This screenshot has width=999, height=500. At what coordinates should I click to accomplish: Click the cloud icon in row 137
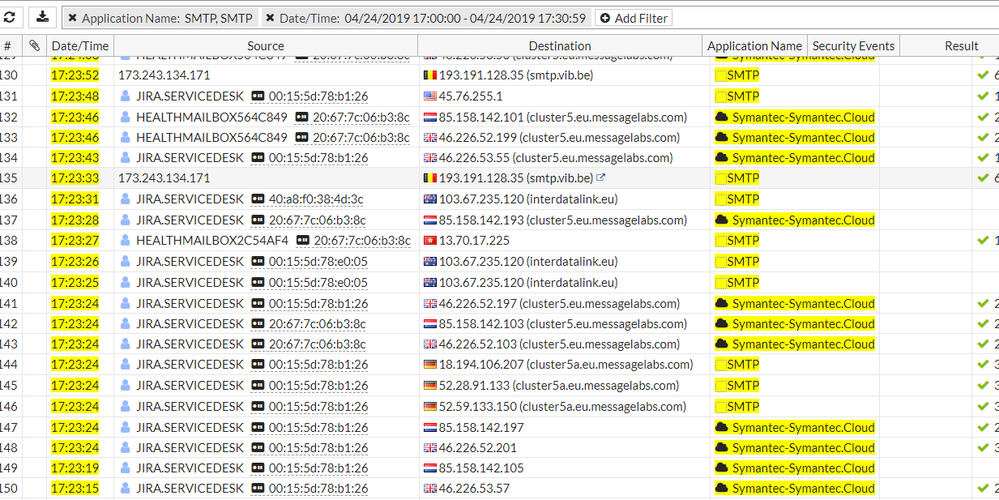point(722,220)
